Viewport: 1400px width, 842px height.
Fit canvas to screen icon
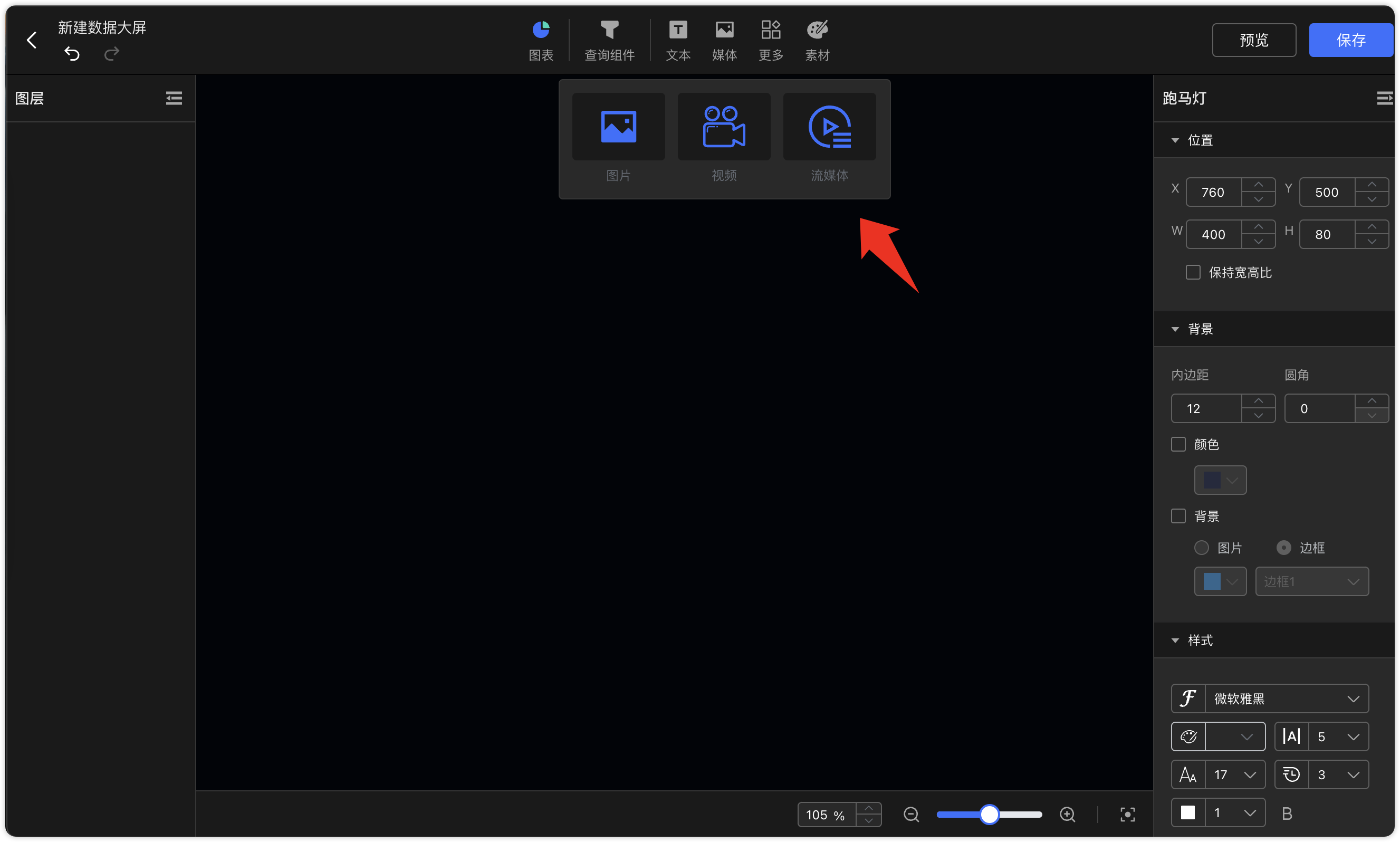[1128, 815]
